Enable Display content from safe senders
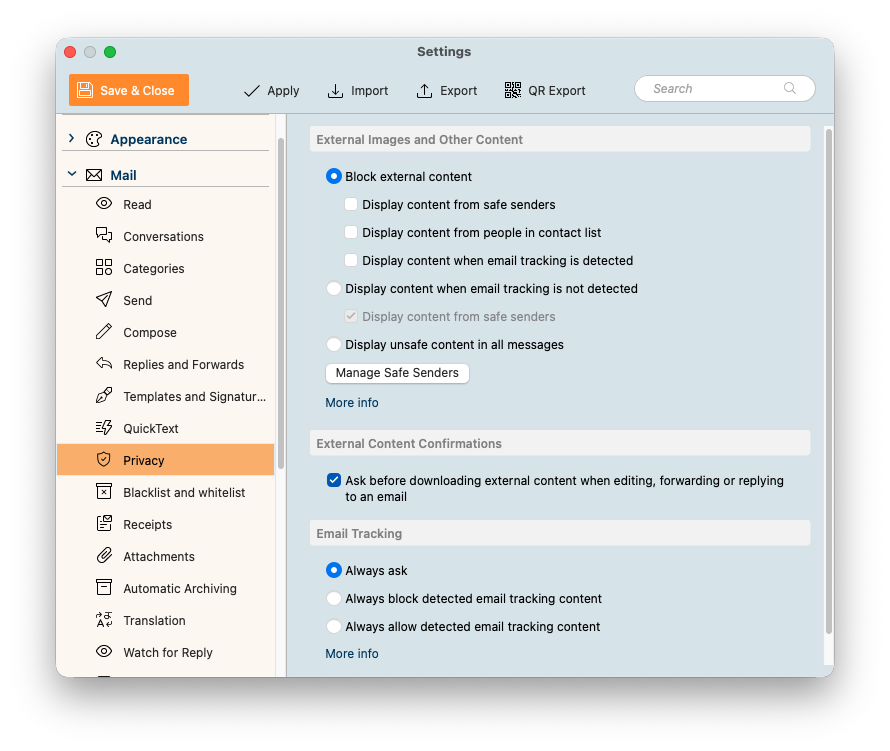 click(x=351, y=205)
